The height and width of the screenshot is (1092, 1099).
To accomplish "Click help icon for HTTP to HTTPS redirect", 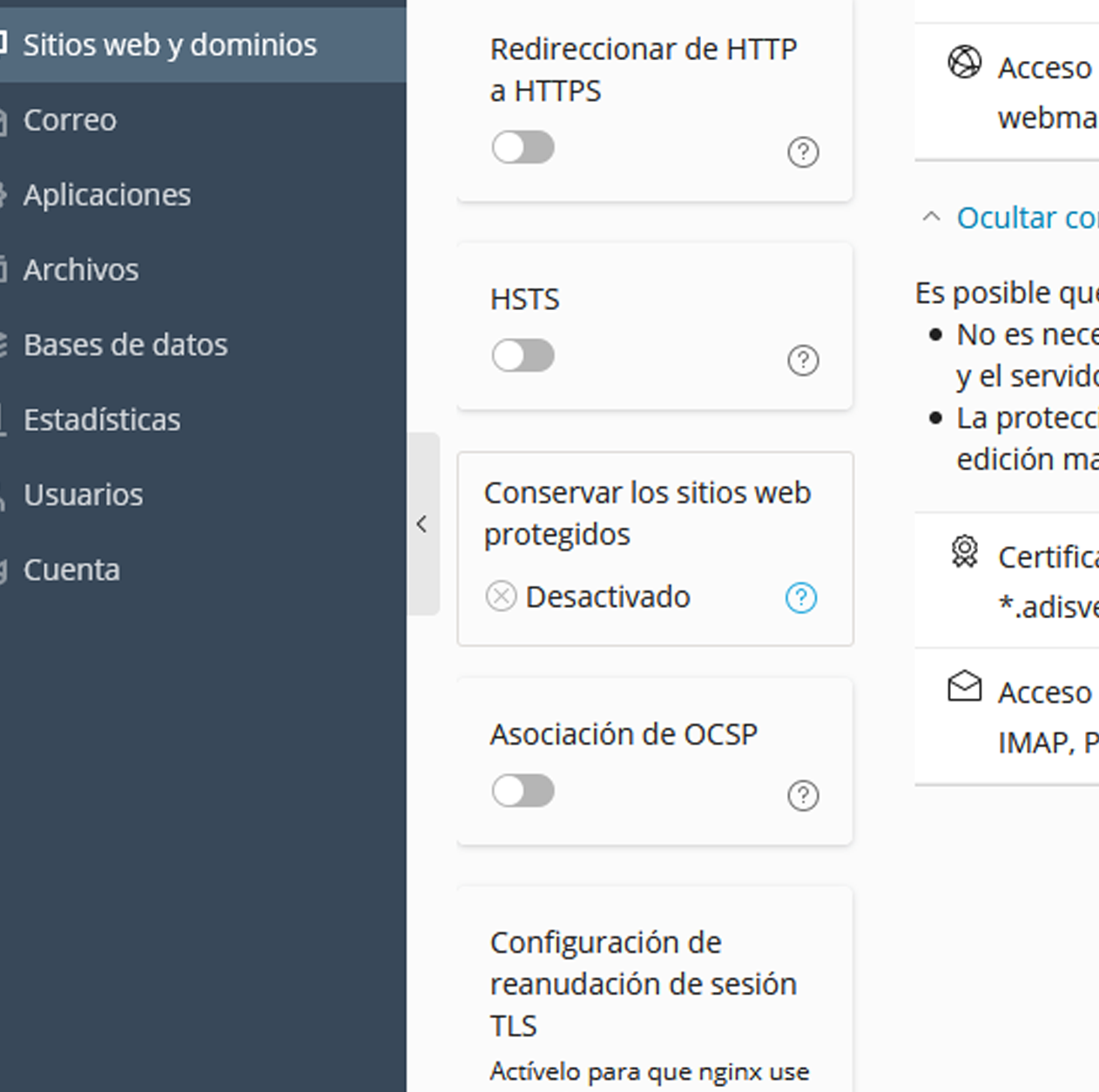I will coord(803,152).
